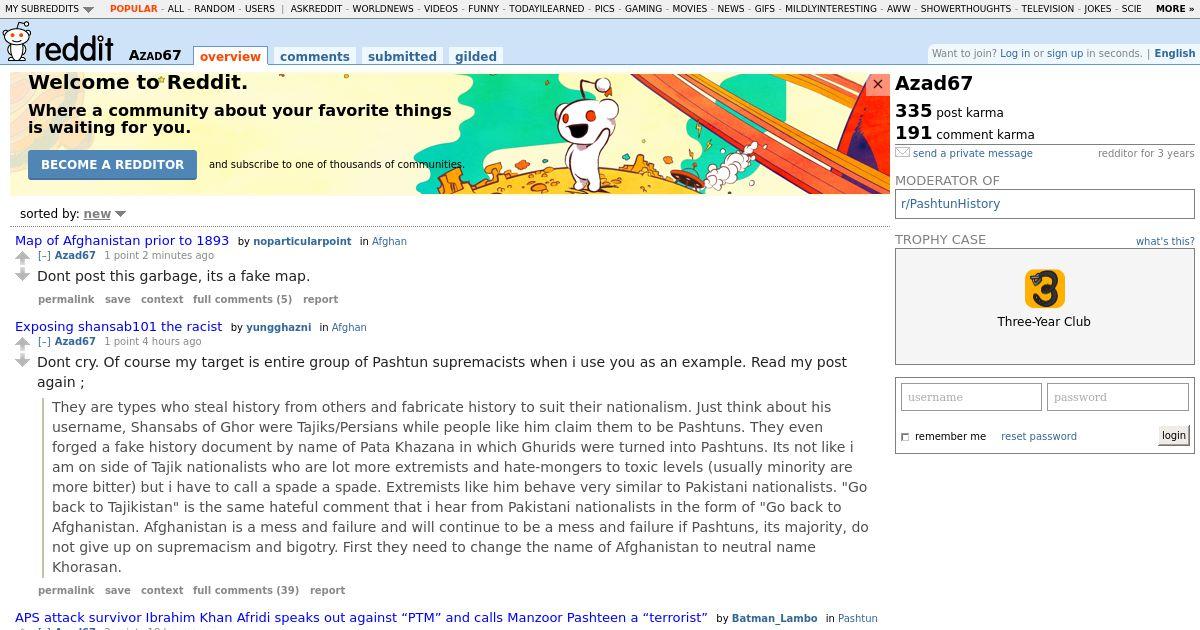Image resolution: width=1200 pixels, height=630 pixels.
Task: Click the envelope icon for private message
Action: point(902,153)
